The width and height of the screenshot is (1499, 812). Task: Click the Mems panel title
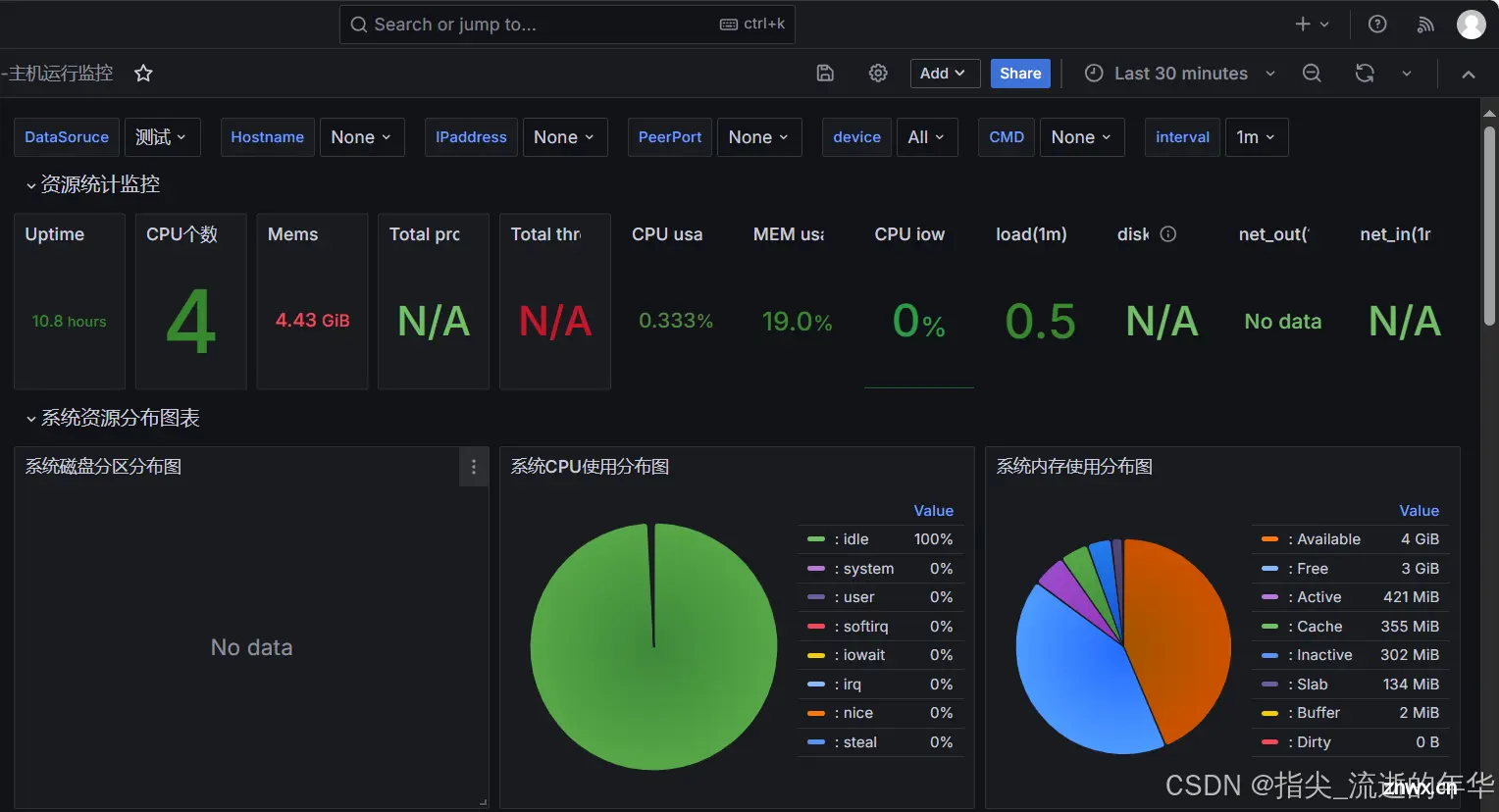[x=293, y=234]
